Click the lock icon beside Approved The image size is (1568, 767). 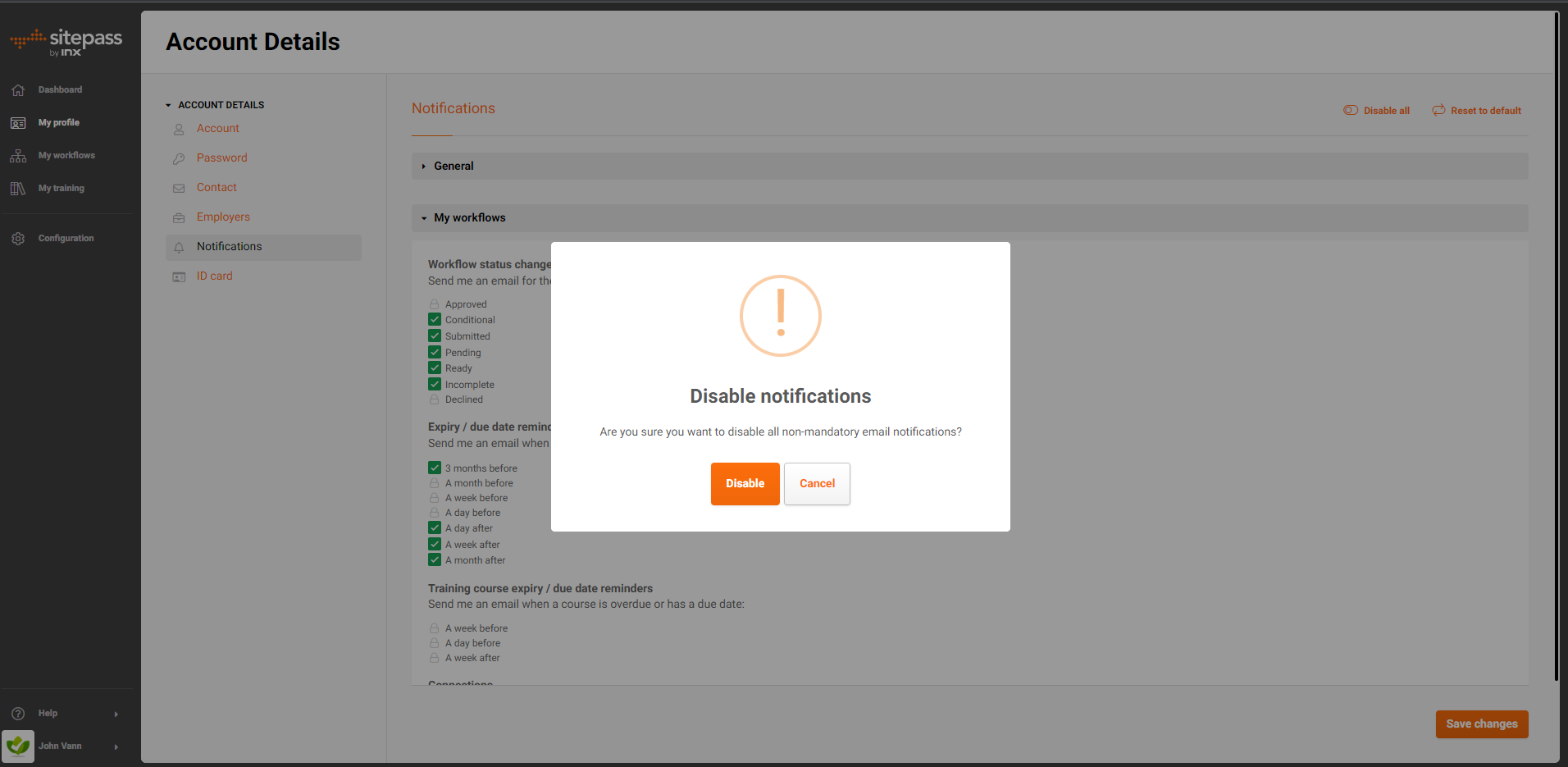point(435,304)
